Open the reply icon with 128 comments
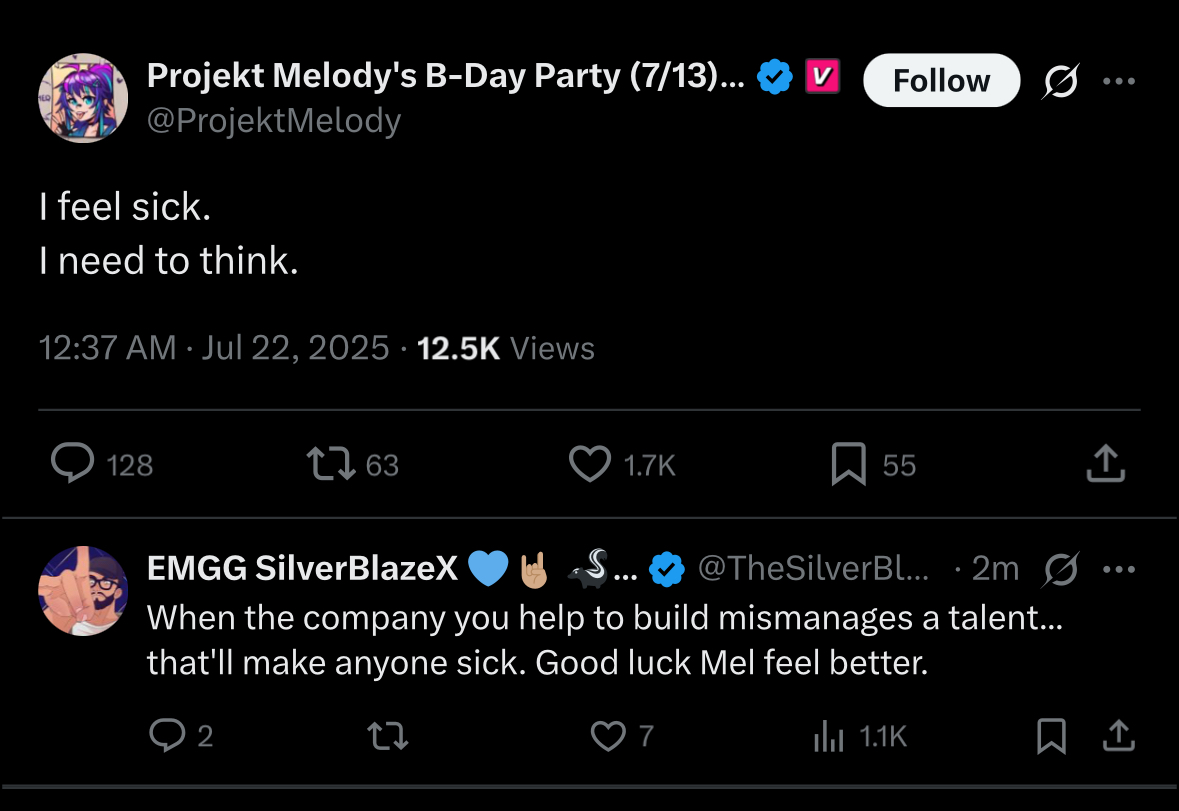The image size is (1179, 811). (73, 462)
